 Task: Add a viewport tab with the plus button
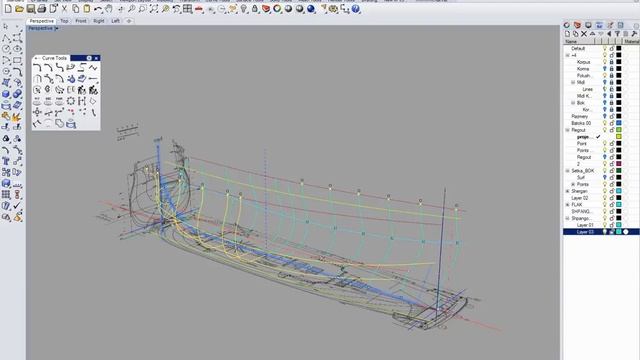[x=129, y=21]
